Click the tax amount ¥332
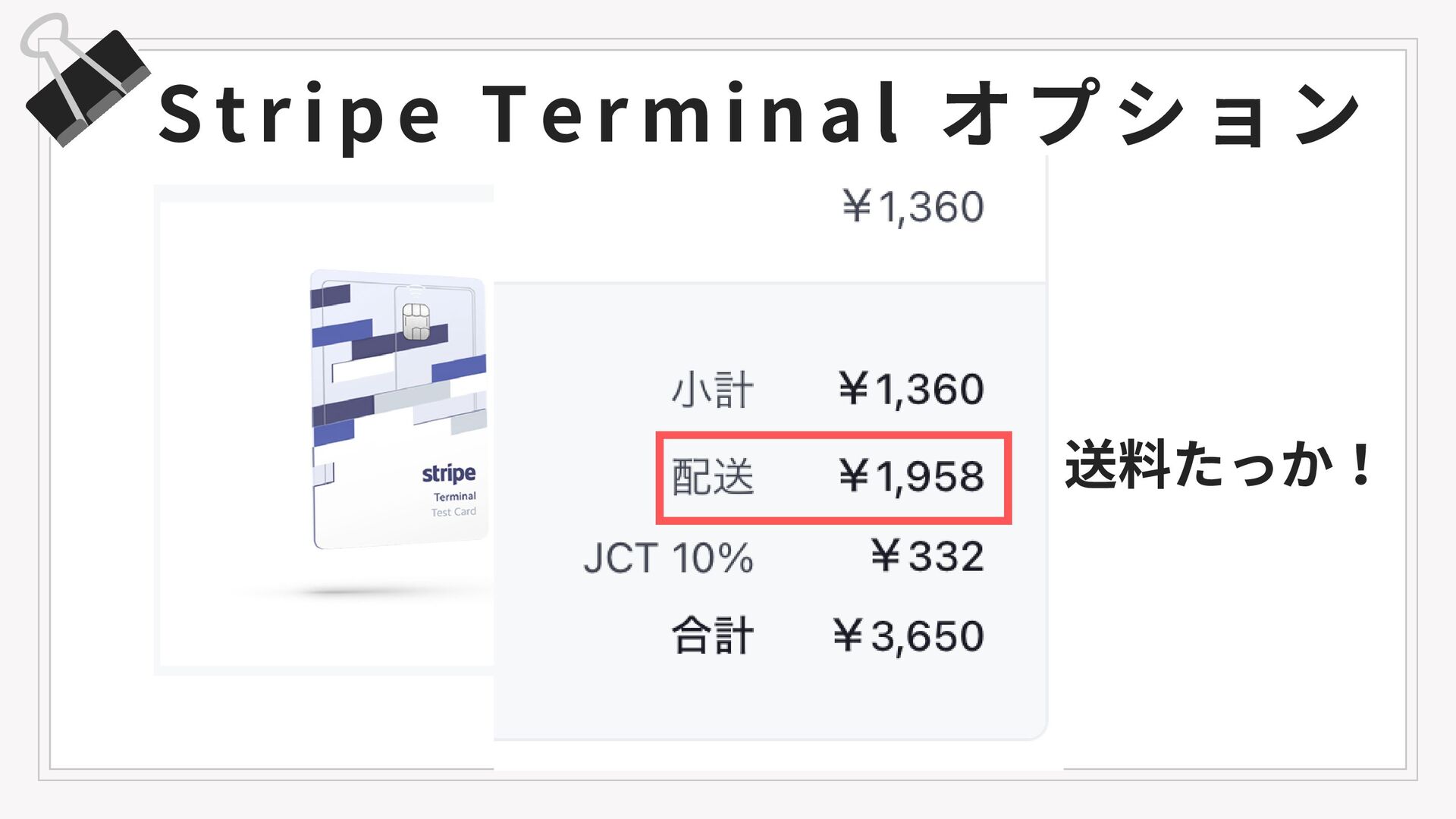 (927, 557)
